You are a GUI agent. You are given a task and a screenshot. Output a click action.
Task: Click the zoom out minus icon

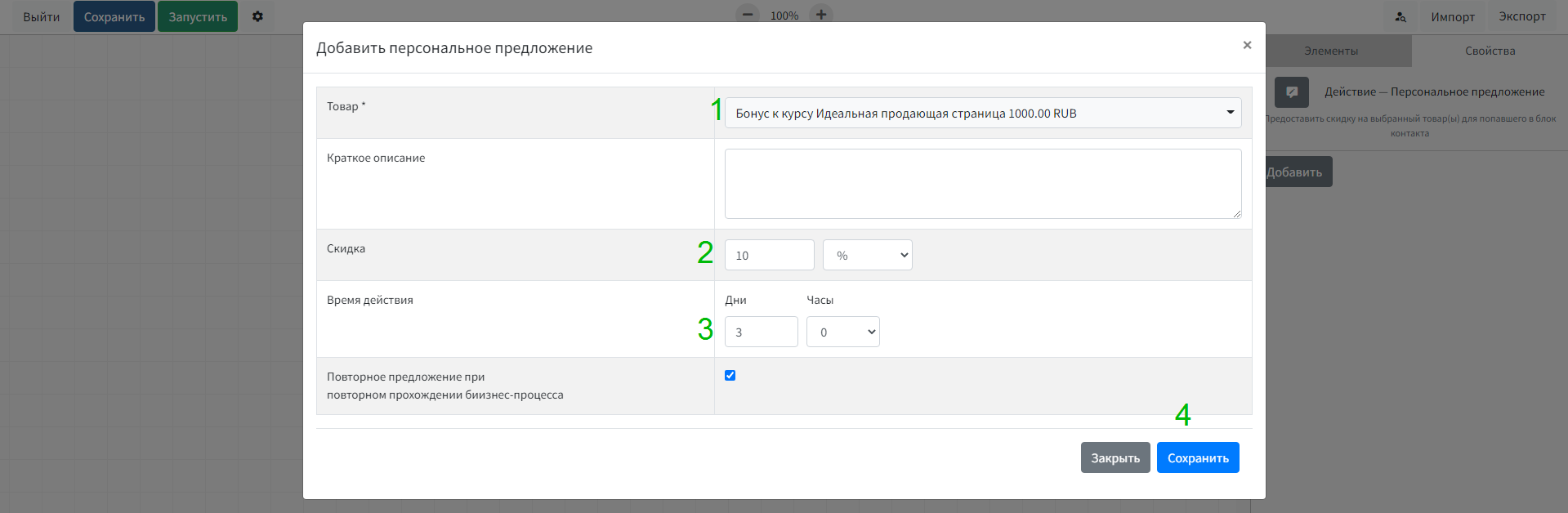747,14
